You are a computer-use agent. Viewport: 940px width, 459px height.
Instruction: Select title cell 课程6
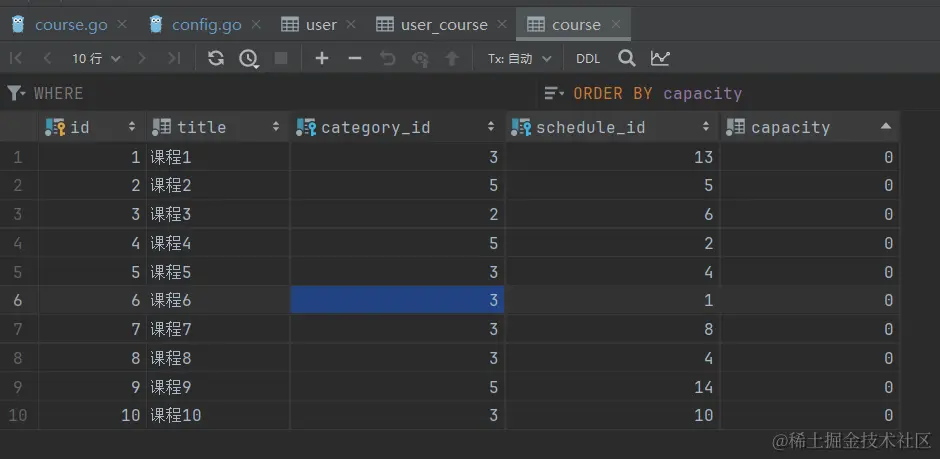[218, 300]
